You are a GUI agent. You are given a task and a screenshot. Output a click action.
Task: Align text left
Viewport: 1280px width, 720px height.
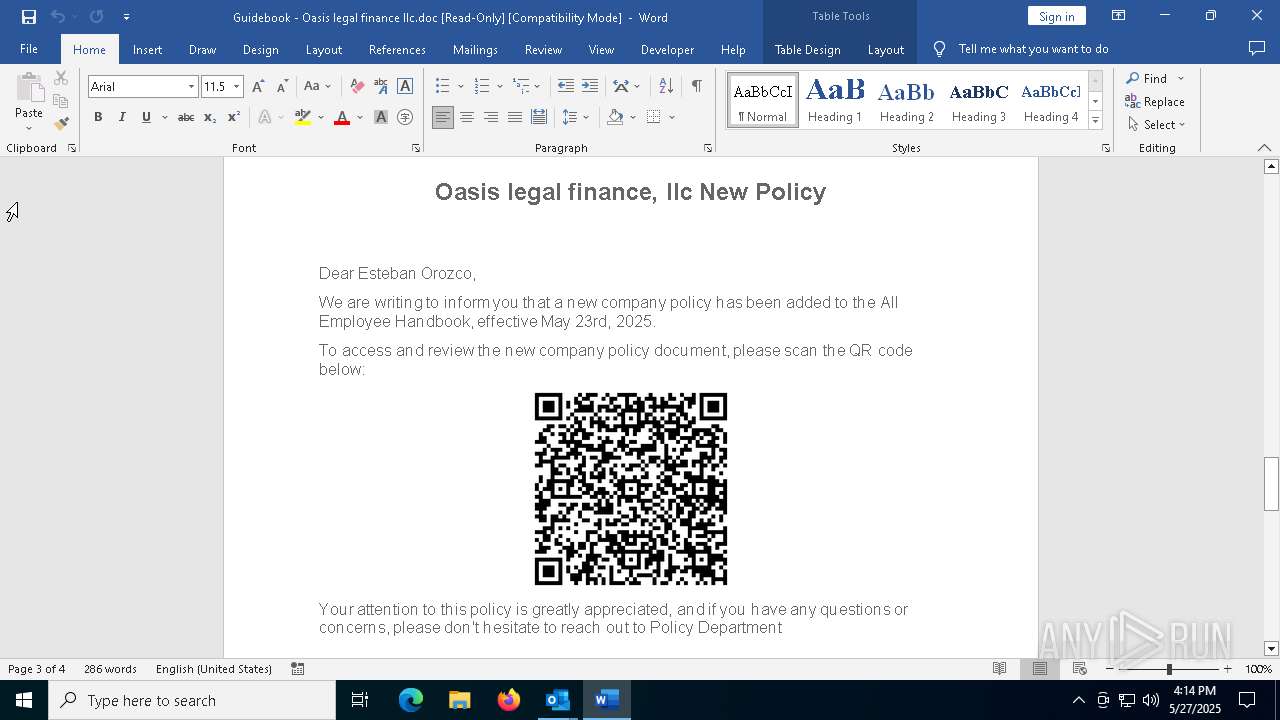point(443,117)
